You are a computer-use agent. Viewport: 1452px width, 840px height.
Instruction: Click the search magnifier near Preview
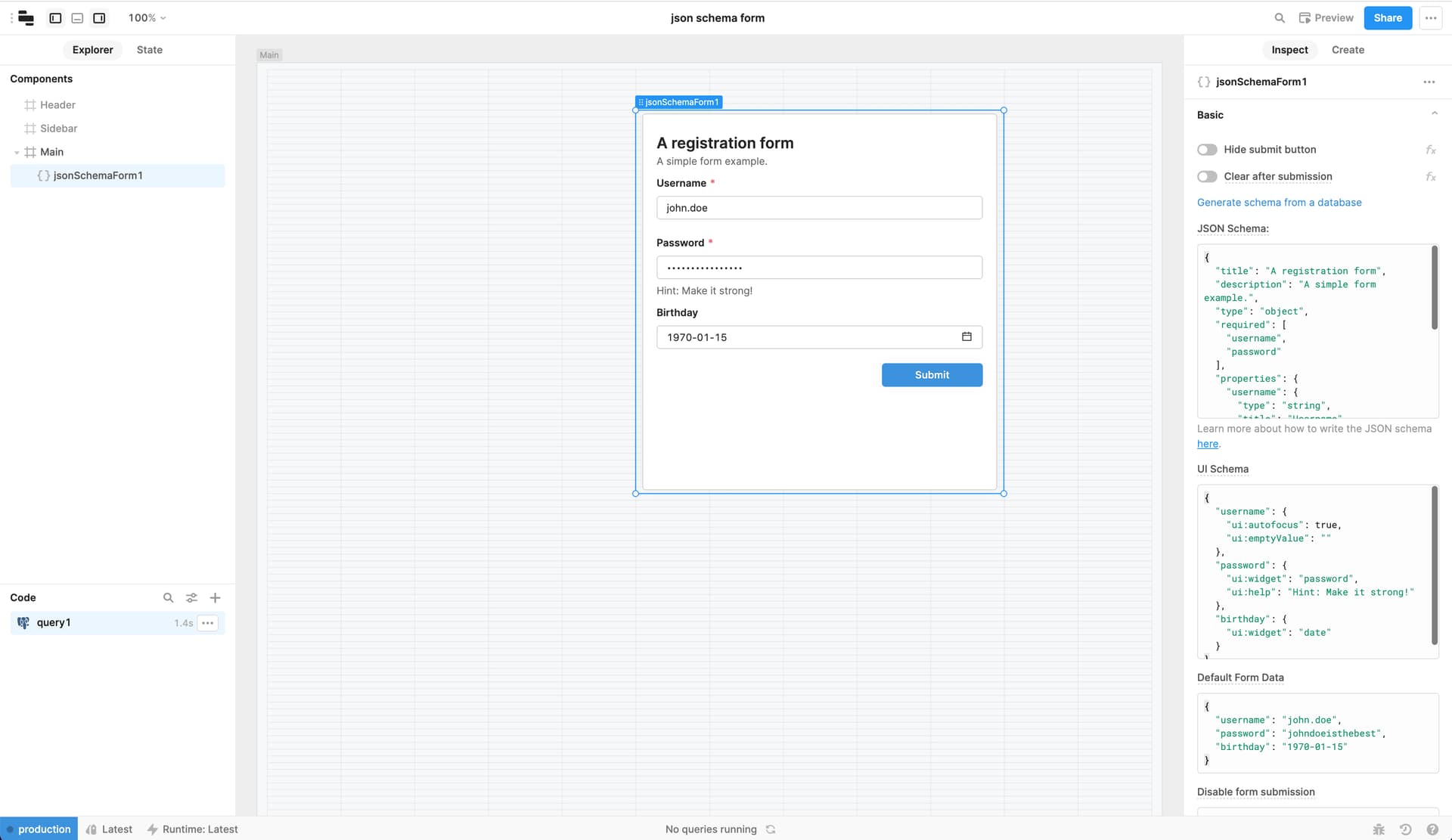pyautogui.click(x=1279, y=17)
